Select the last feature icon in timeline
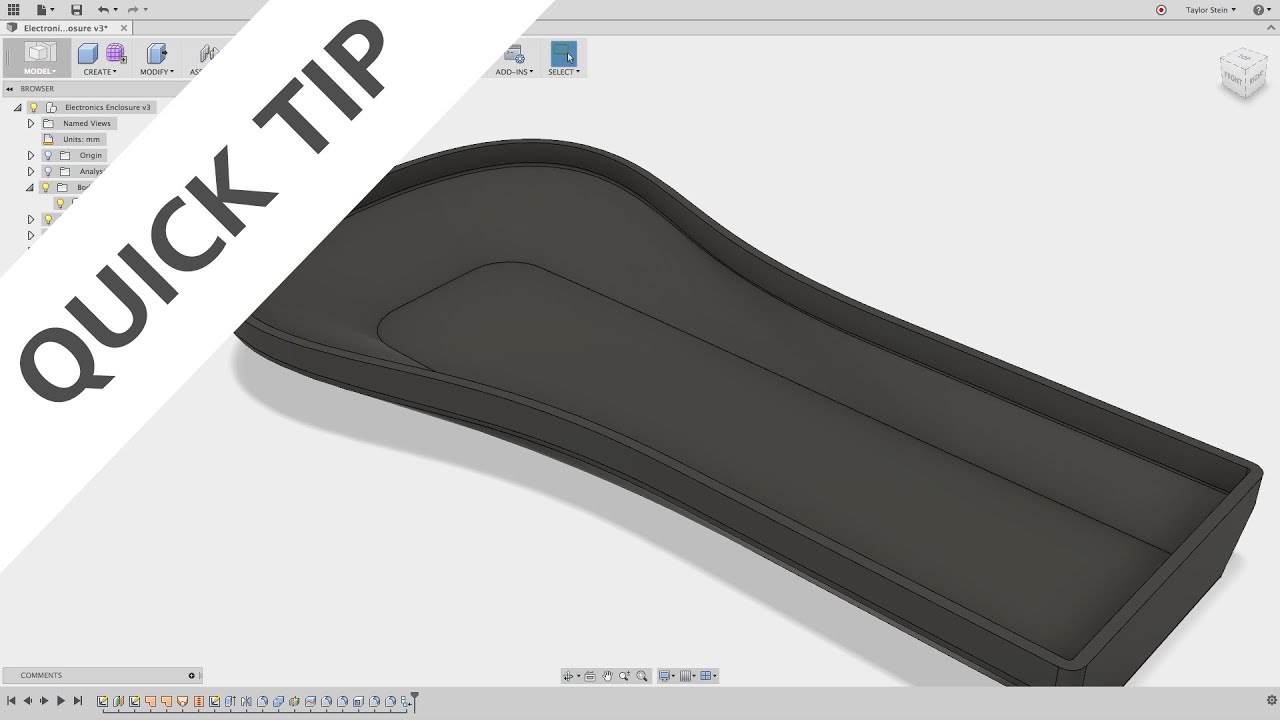1280x720 pixels. coord(406,702)
